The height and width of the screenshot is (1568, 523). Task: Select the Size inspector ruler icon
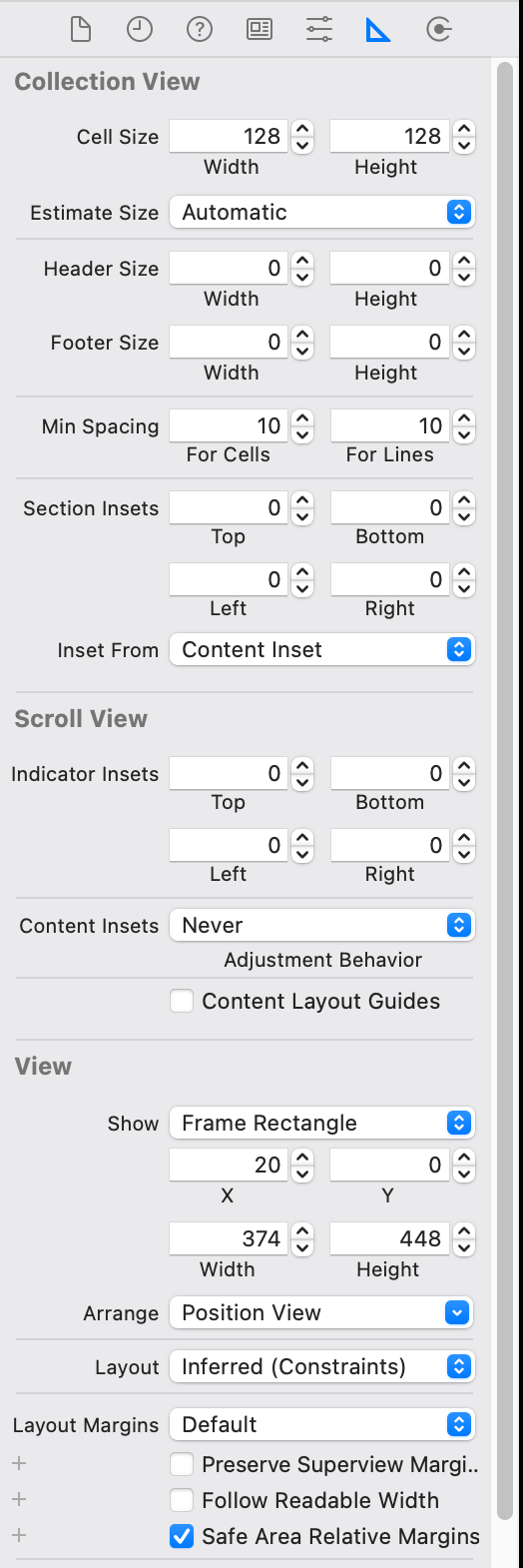pyautogui.click(x=378, y=30)
